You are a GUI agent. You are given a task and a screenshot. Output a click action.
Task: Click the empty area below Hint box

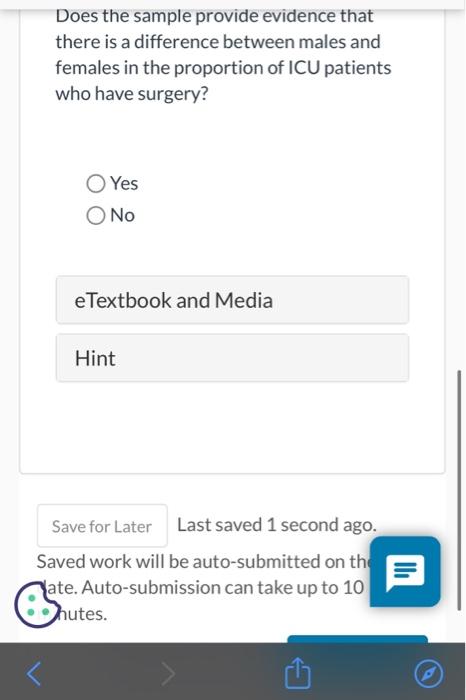(232, 426)
